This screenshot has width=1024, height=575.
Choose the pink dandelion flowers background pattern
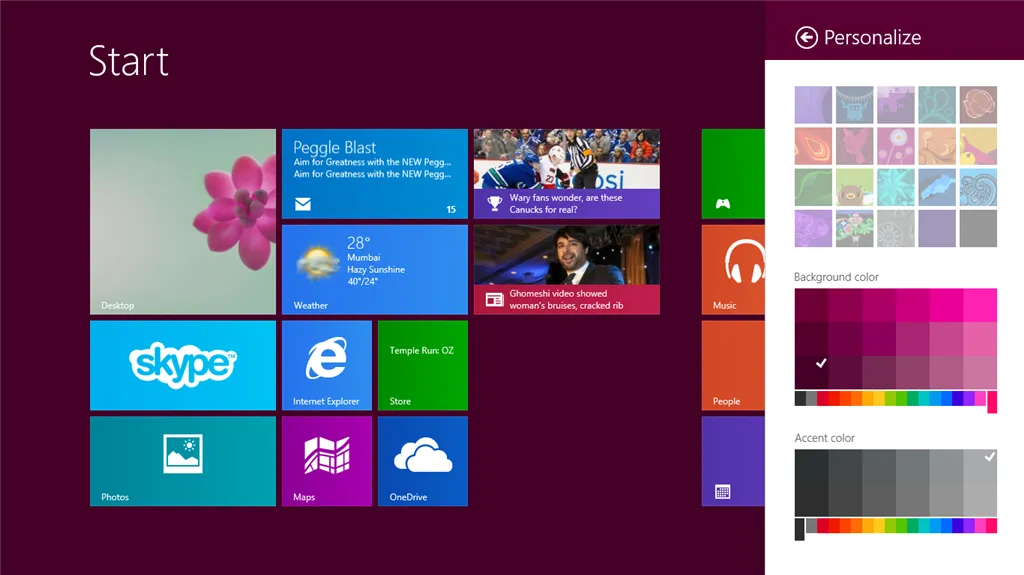tap(895, 146)
